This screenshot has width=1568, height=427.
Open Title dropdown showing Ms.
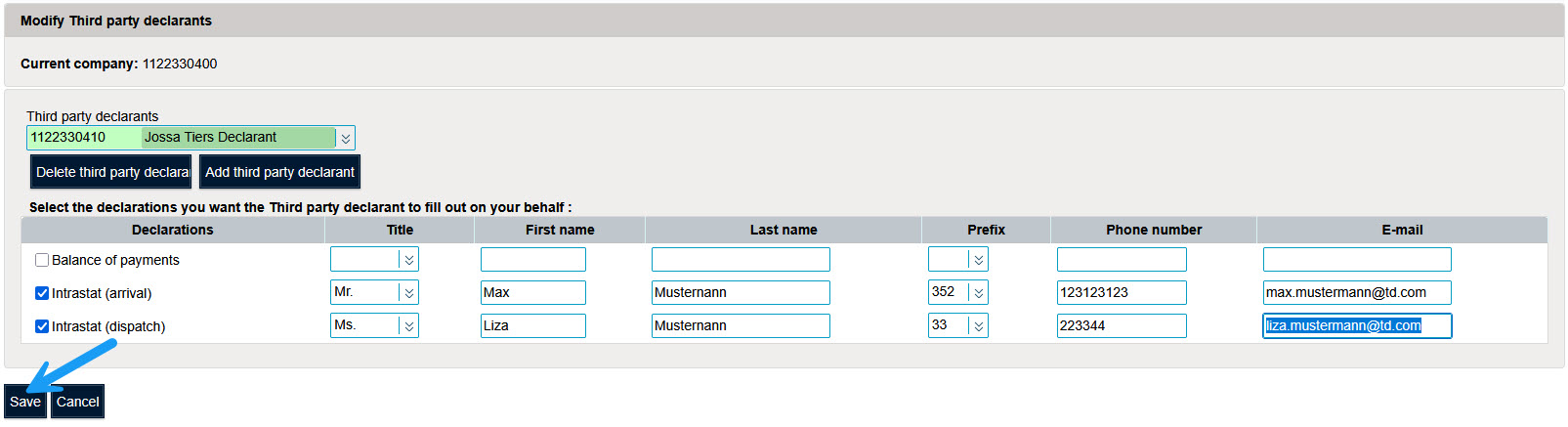pyautogui.click(x=409, y=325)
